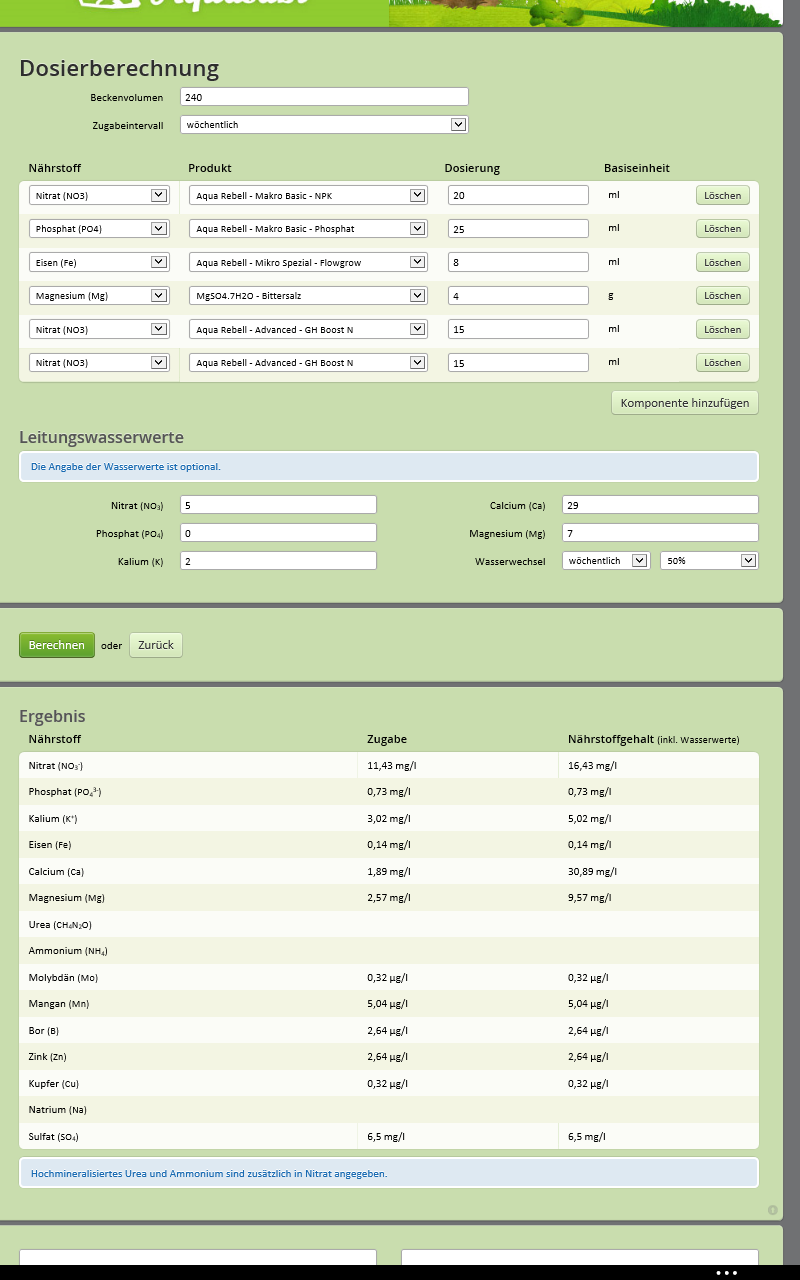Click the Nährstoffgehalt column header
This screenshot has height=1280, width=800.
(x=654, y=739)
